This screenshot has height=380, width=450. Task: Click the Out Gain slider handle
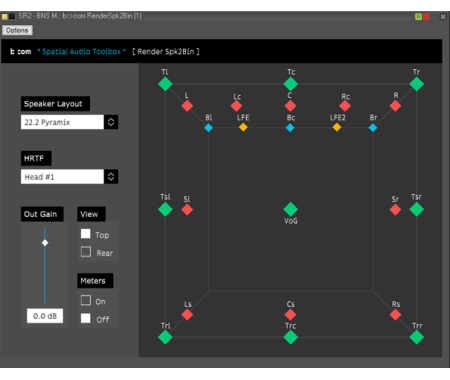pyautogui.click(x=45, y=243)
